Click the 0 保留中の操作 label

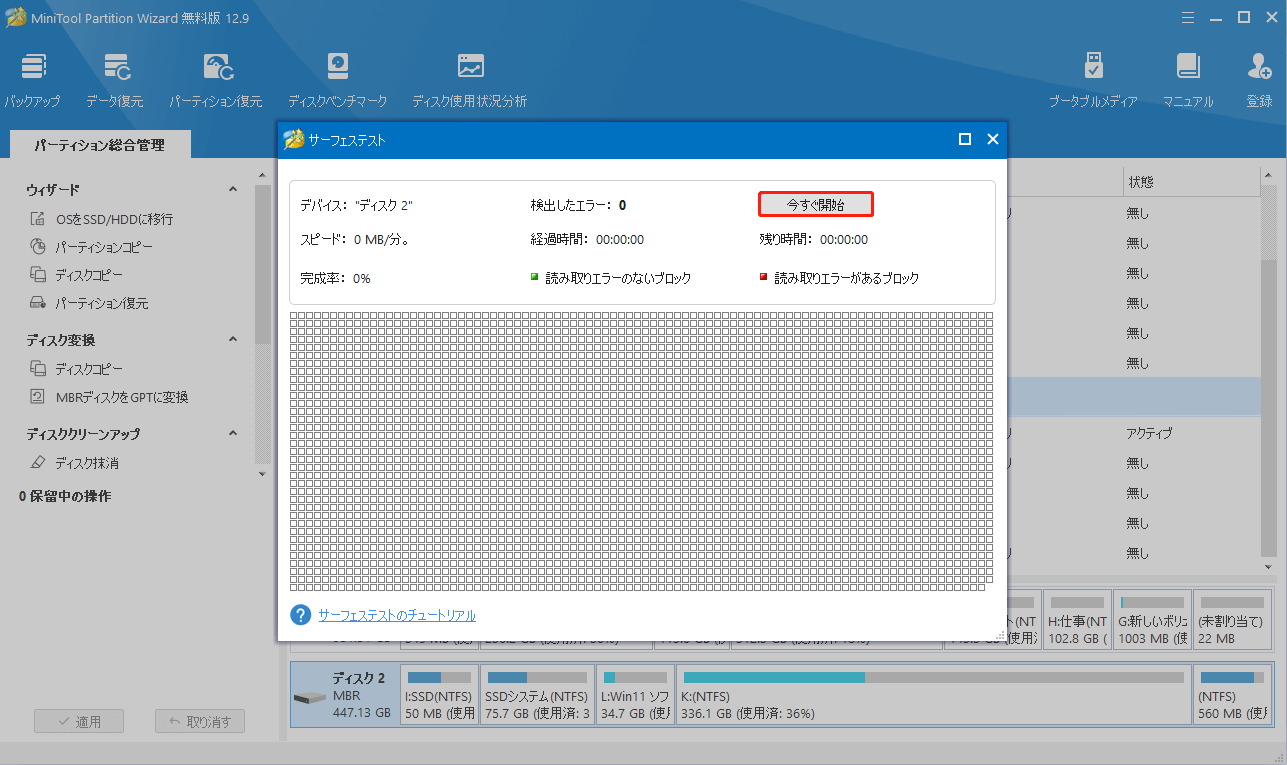tap(65, 496)
